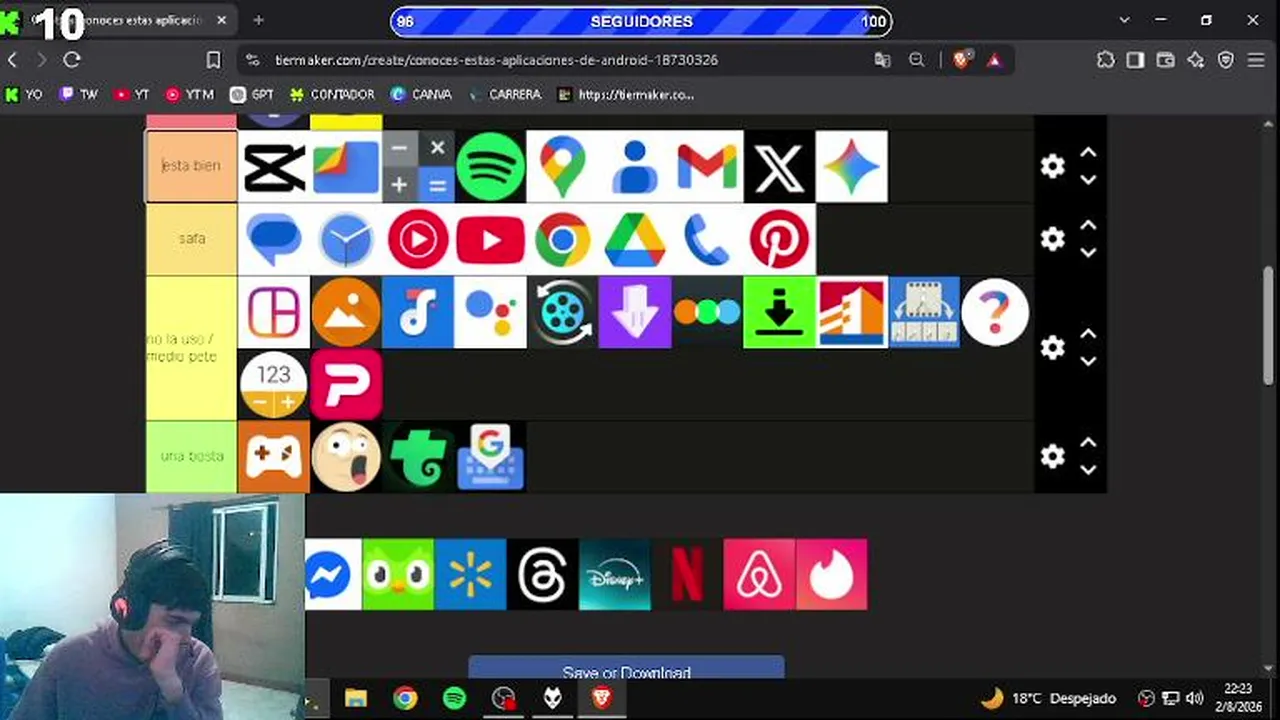1280x720 pixels.
Task: Pick the Google Maps pin icon
Action: [562, 166]
